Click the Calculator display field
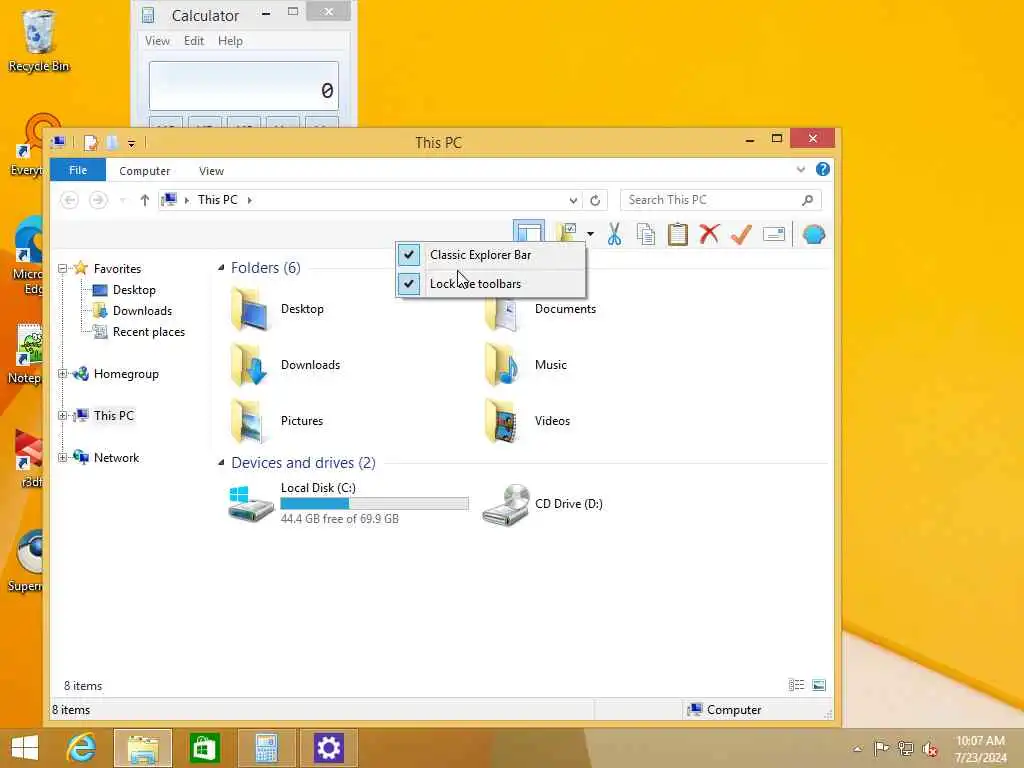Viewport: 1024px width, 768px height. 244,86
